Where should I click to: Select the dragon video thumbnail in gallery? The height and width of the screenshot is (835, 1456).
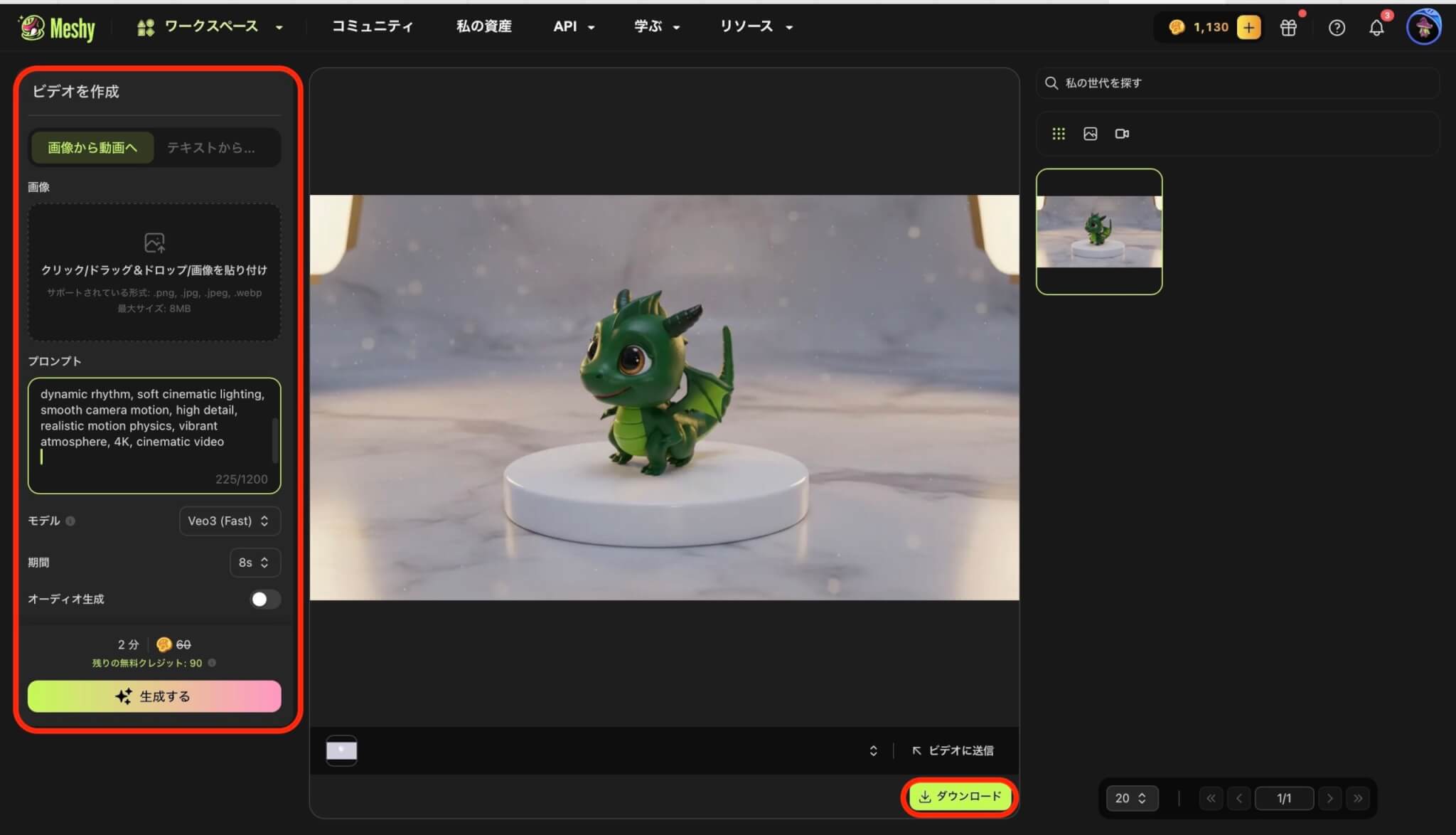coord(1099,231)
